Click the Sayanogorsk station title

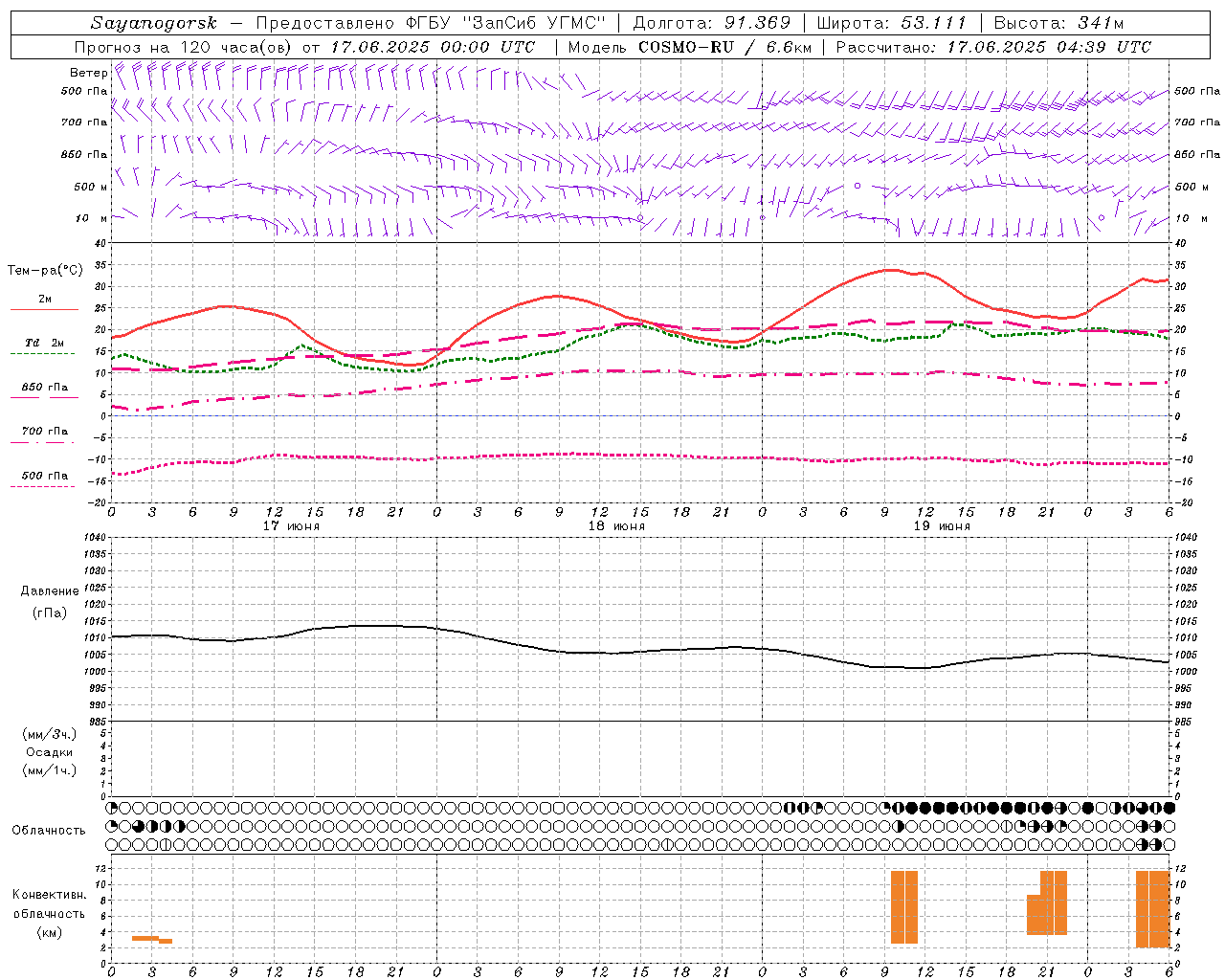click(154, 23)
